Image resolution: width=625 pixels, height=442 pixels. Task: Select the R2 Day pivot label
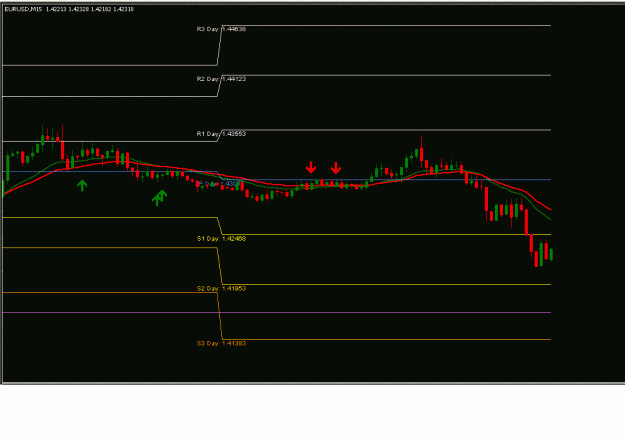pyautogui.click(x=221, y=79)
